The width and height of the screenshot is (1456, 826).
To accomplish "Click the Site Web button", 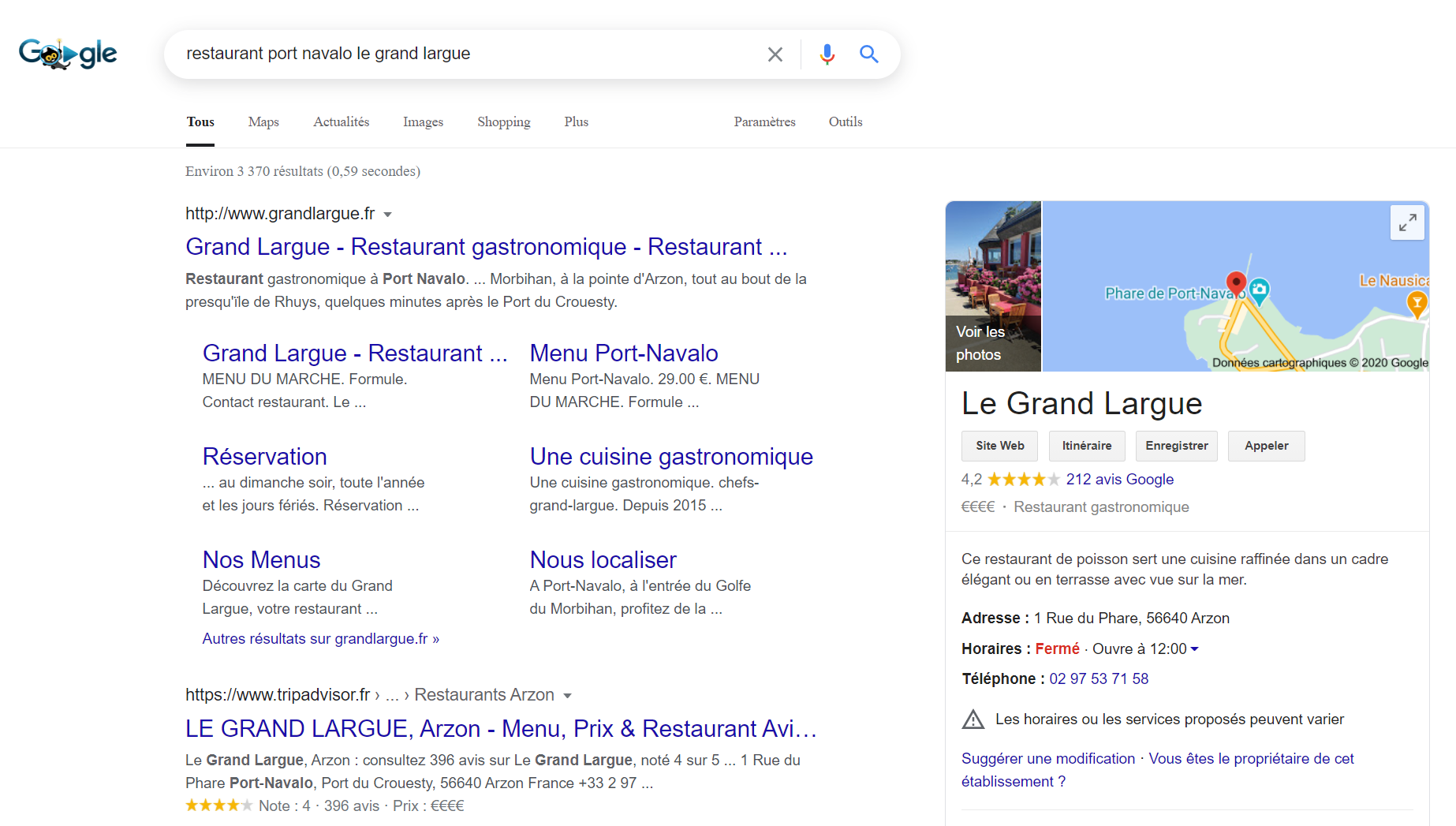I will click(x=1000, y=446).
